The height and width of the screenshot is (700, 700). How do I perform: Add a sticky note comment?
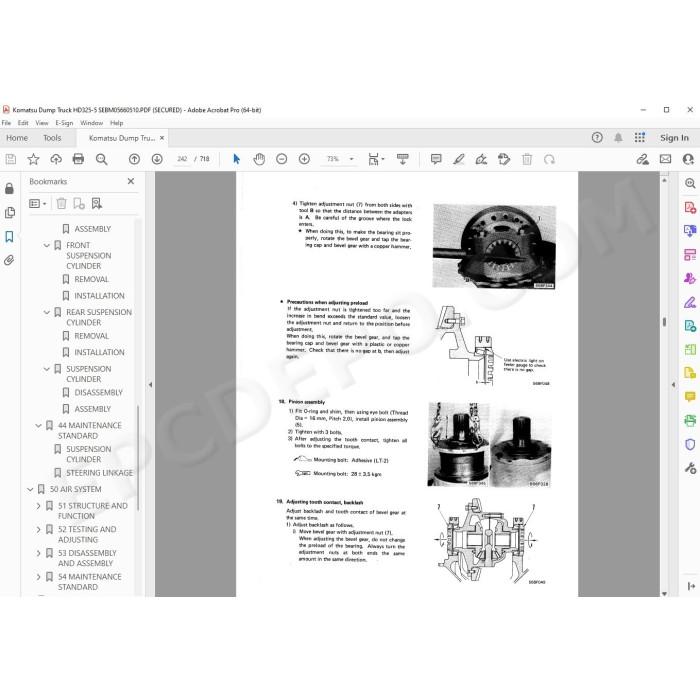click(436, 159)
